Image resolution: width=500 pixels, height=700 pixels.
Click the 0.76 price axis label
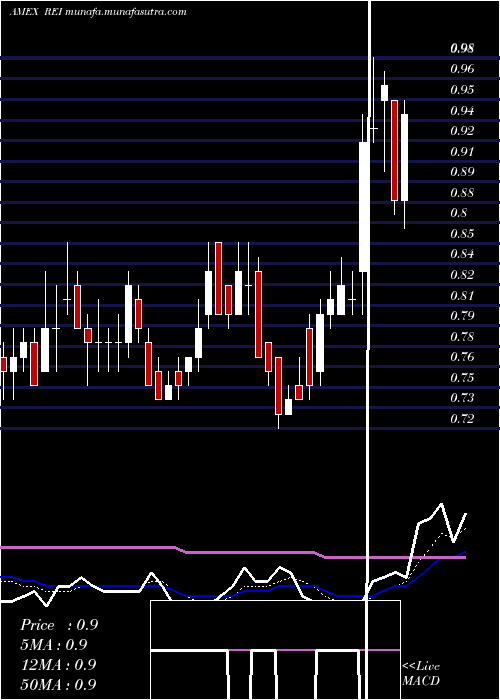coord(462,357)
